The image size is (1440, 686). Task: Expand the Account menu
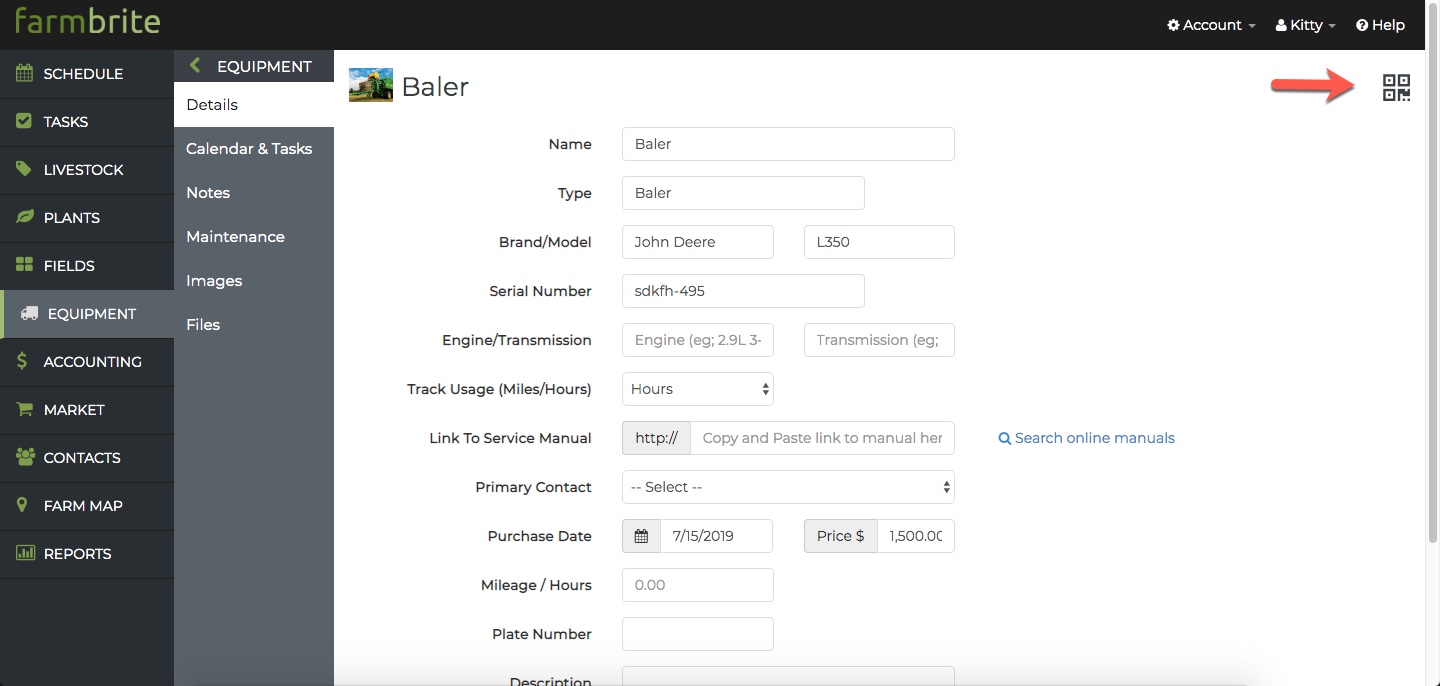click(x=1211, y=25)
